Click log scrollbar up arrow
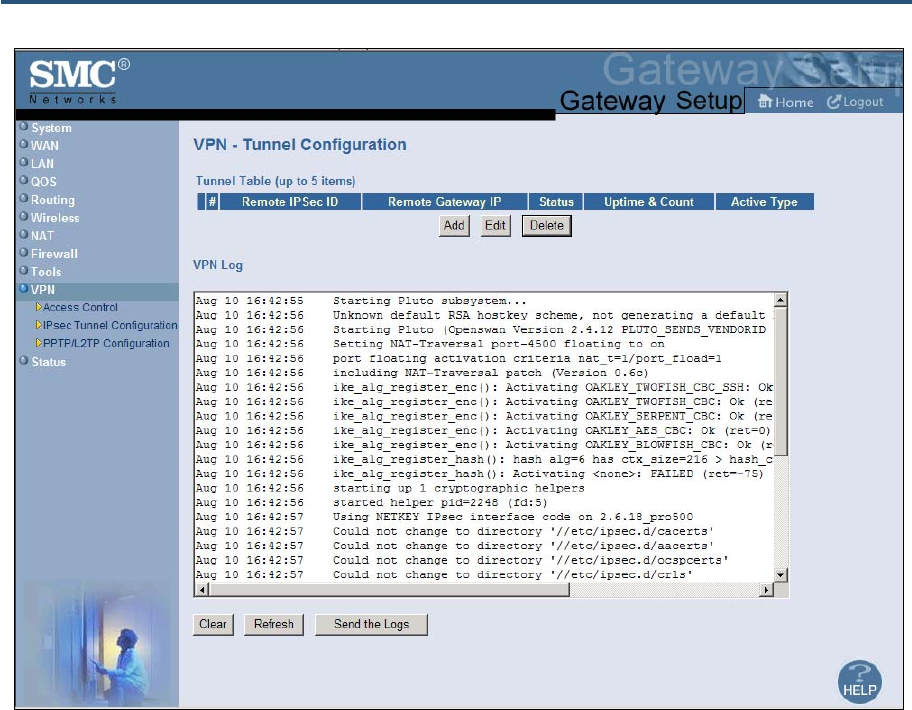This screenshot has width=912, height=710. [781, 300]
